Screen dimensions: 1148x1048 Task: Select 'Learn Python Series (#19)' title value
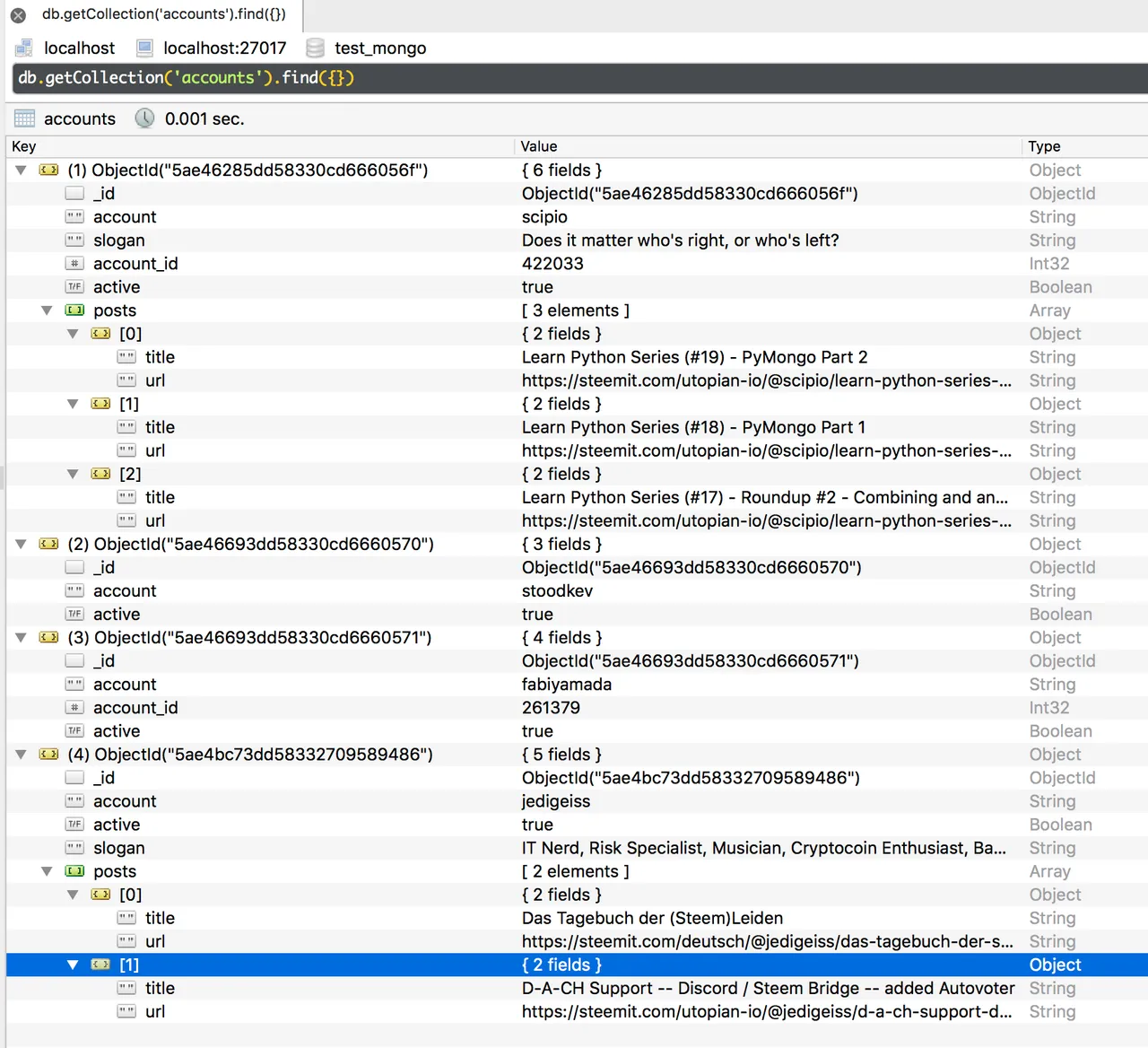pos(695,357)
